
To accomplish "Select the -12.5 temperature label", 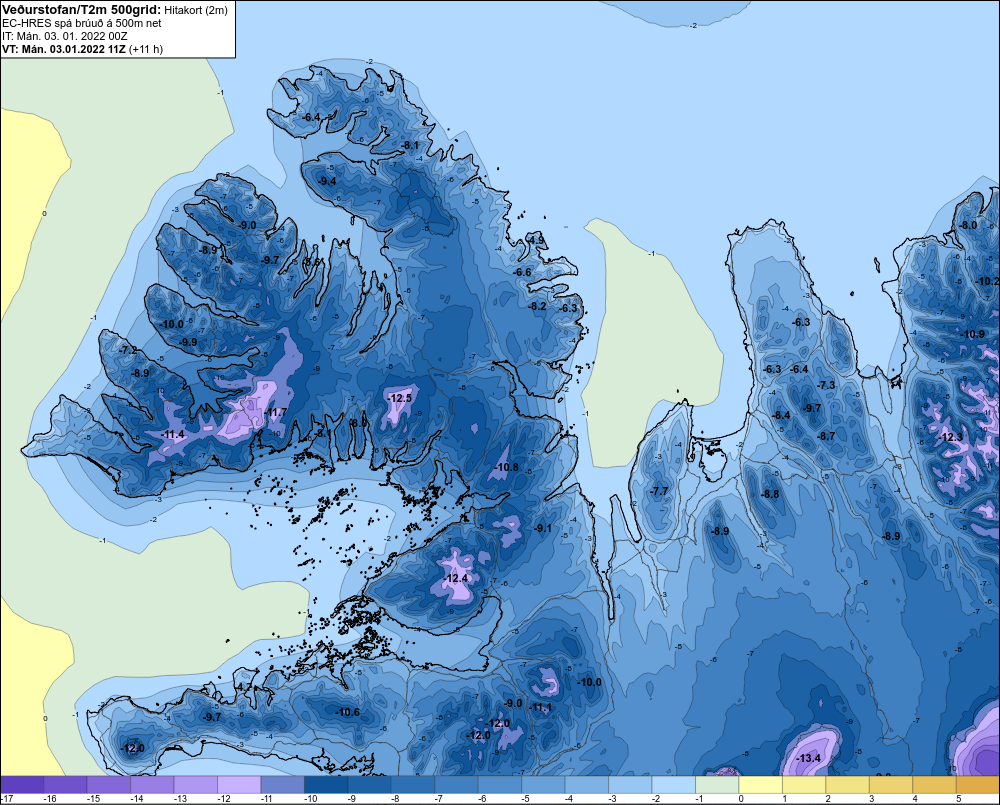I will [400, 398].
